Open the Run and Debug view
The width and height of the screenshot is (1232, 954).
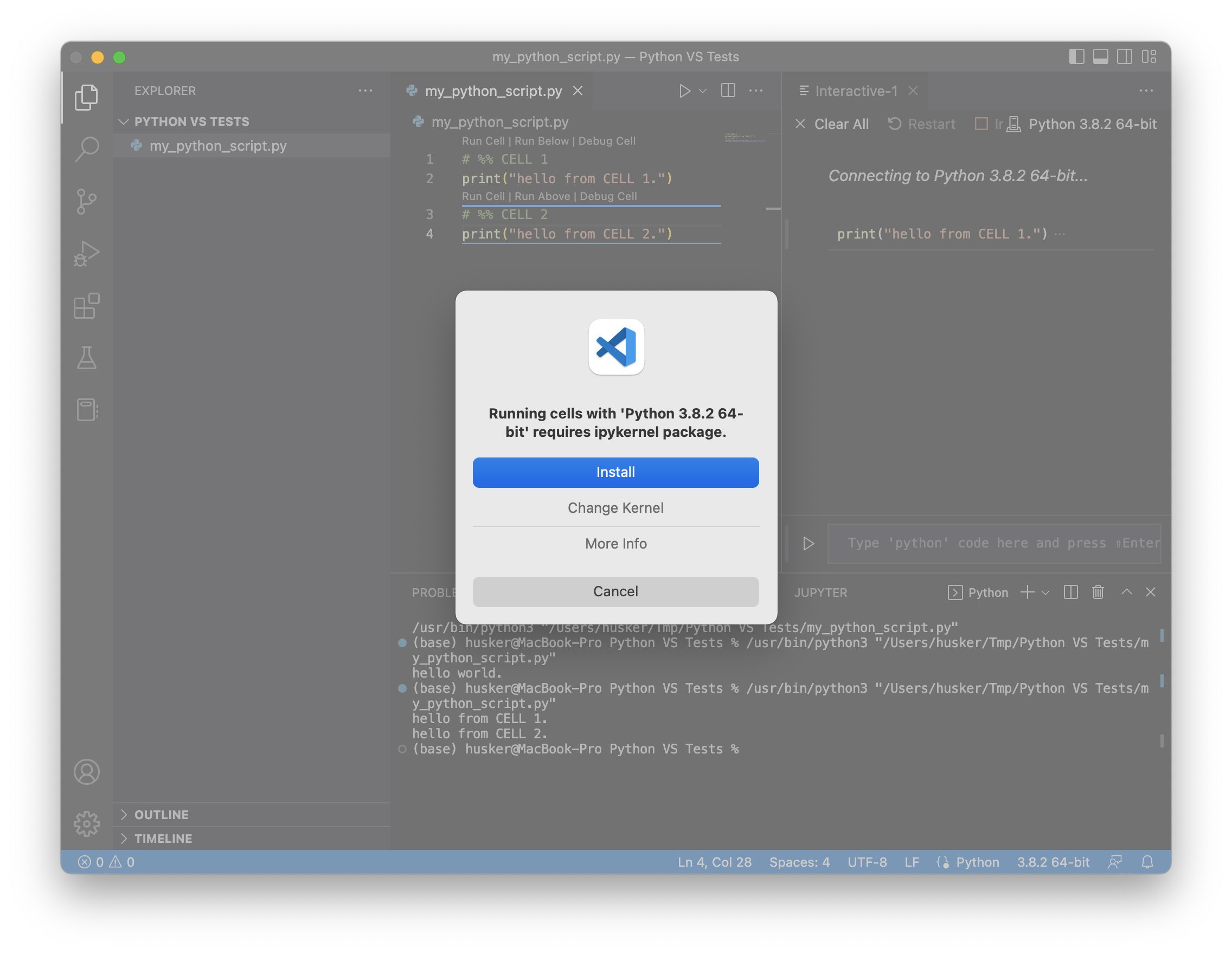coord(86,253)
